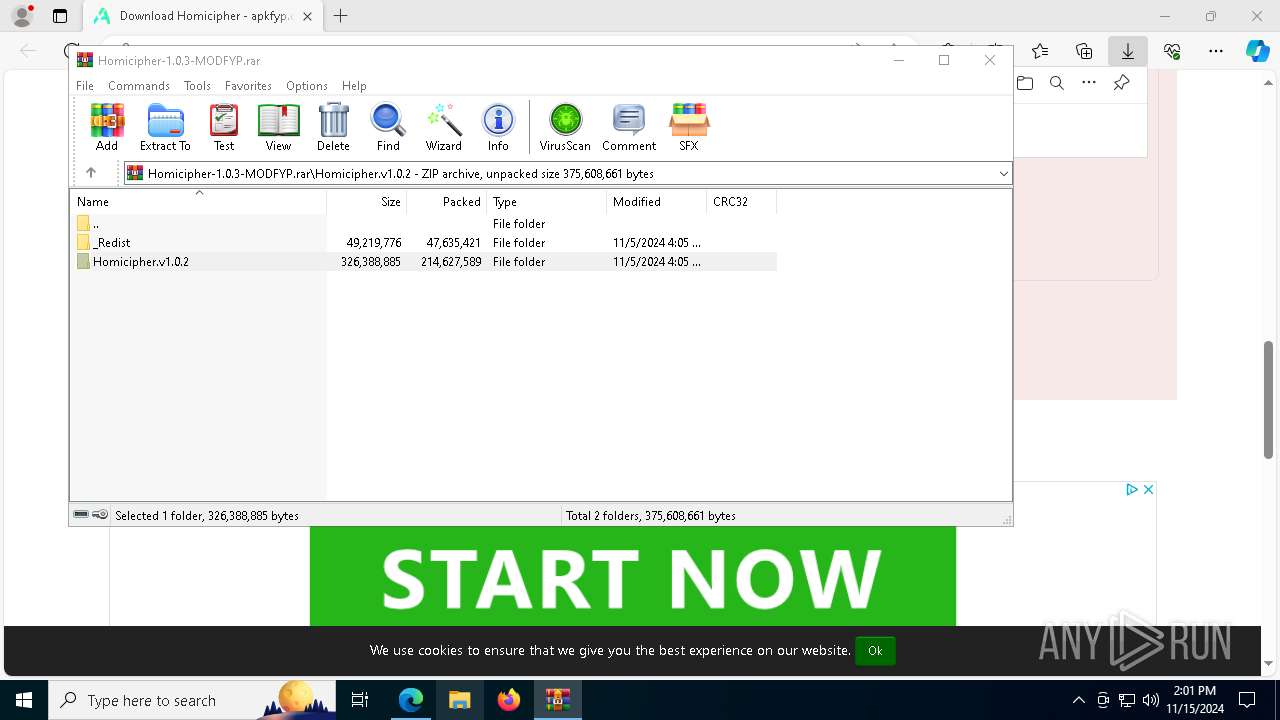Expand the archive path dropdown arrow
The width and height of the screenshot is (1280, 720).
point(1003,173)
